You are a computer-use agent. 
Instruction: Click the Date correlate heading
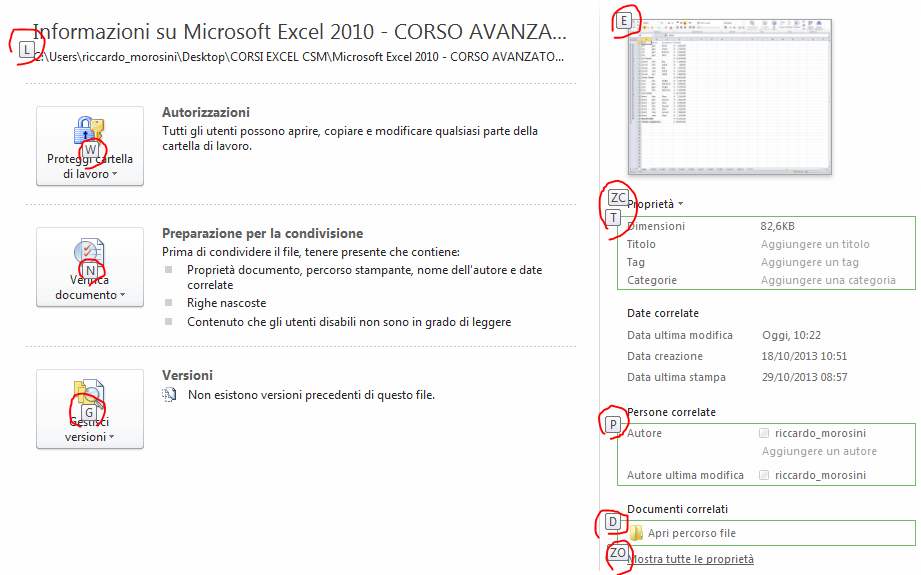tap(663, 313)
